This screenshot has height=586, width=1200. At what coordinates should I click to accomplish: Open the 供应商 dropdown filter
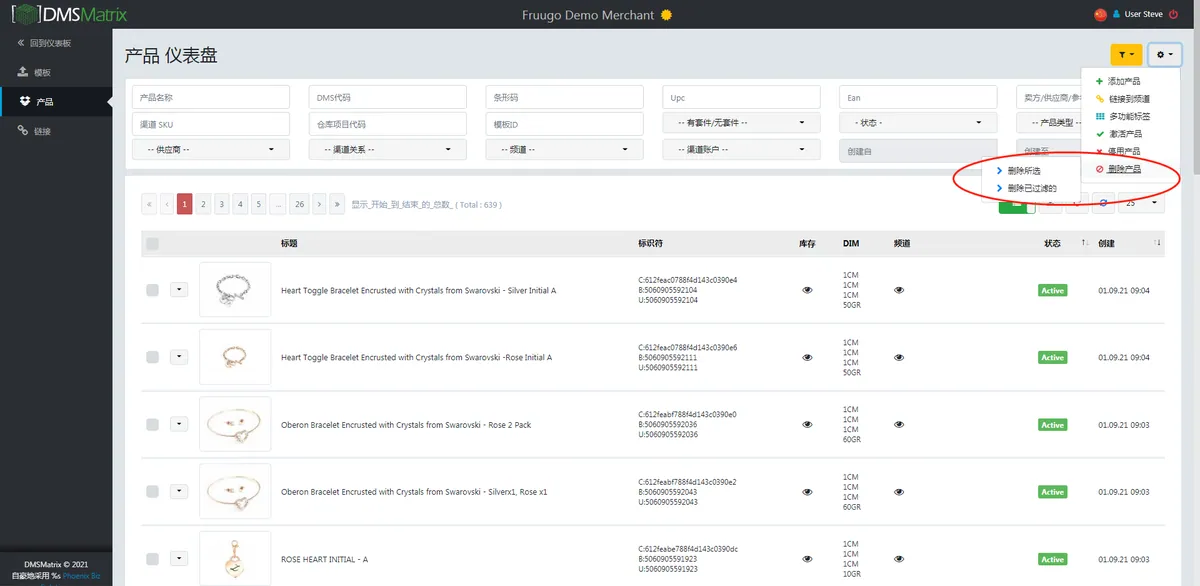(x=211, y=149)
